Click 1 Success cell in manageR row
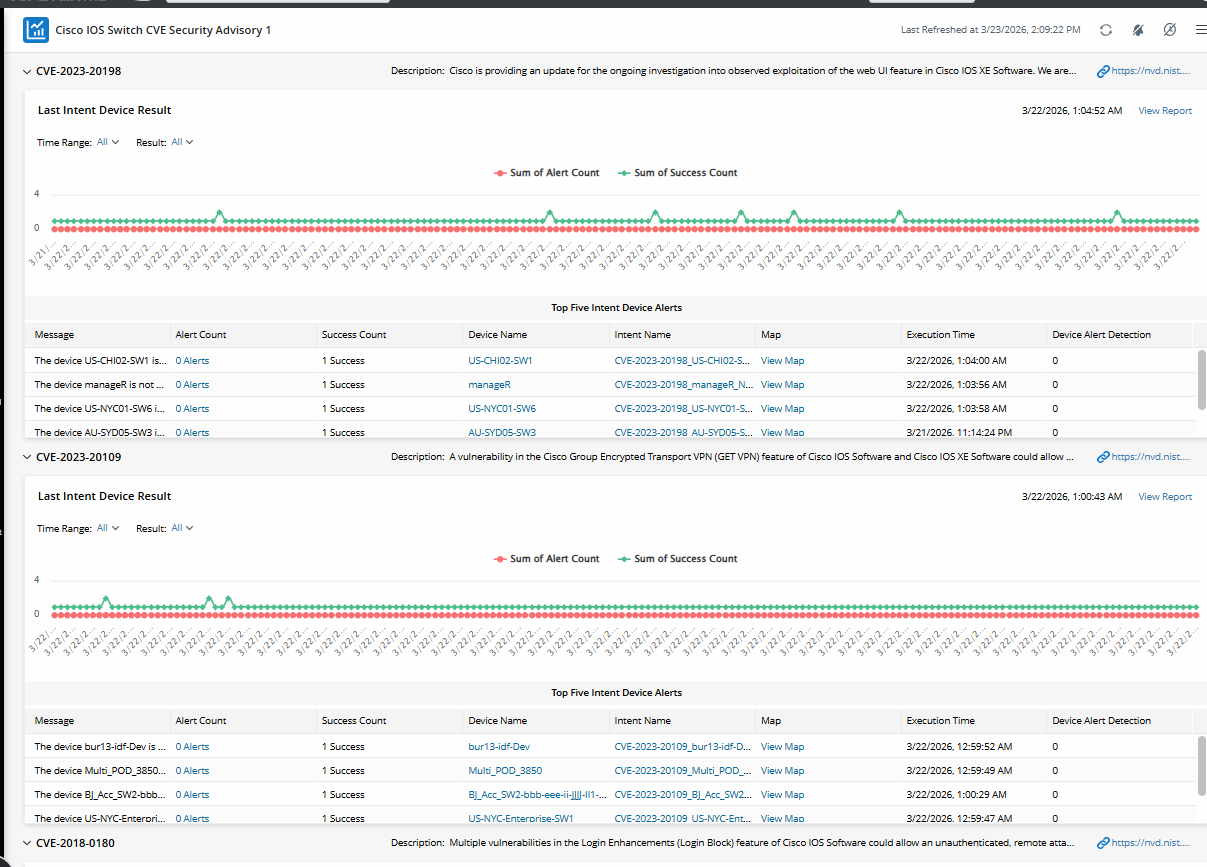The image size is (1207, 867). pyautogui.click(x=343, y=385)
